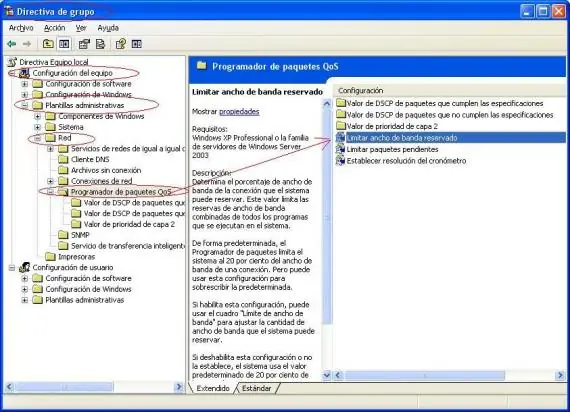Toggle the console tree show/hide icon
570x412 pixels.
(64, 44)
